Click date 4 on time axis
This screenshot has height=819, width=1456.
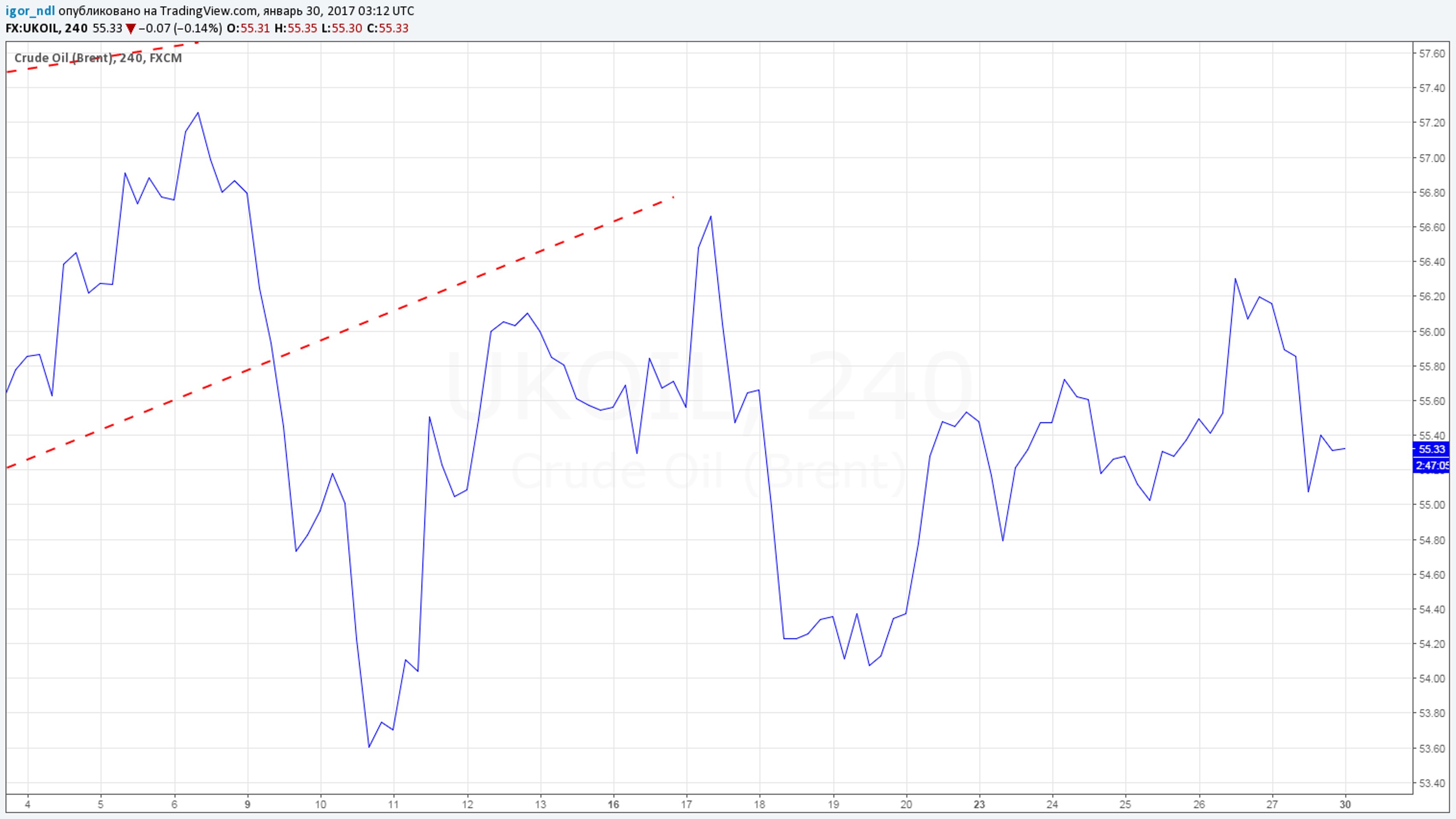(28, 804)
